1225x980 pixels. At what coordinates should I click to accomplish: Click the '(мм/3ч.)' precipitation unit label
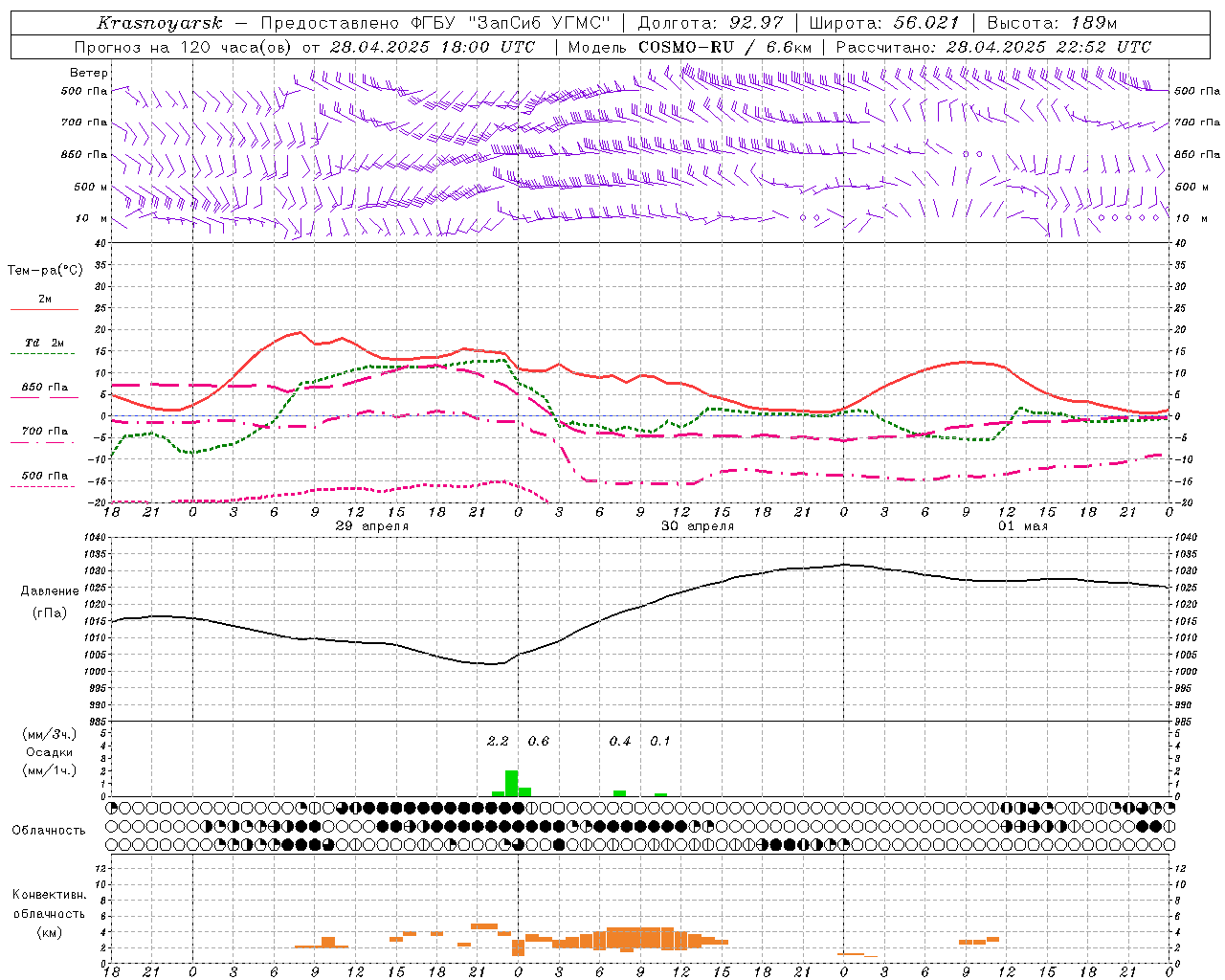coord(50,734)
